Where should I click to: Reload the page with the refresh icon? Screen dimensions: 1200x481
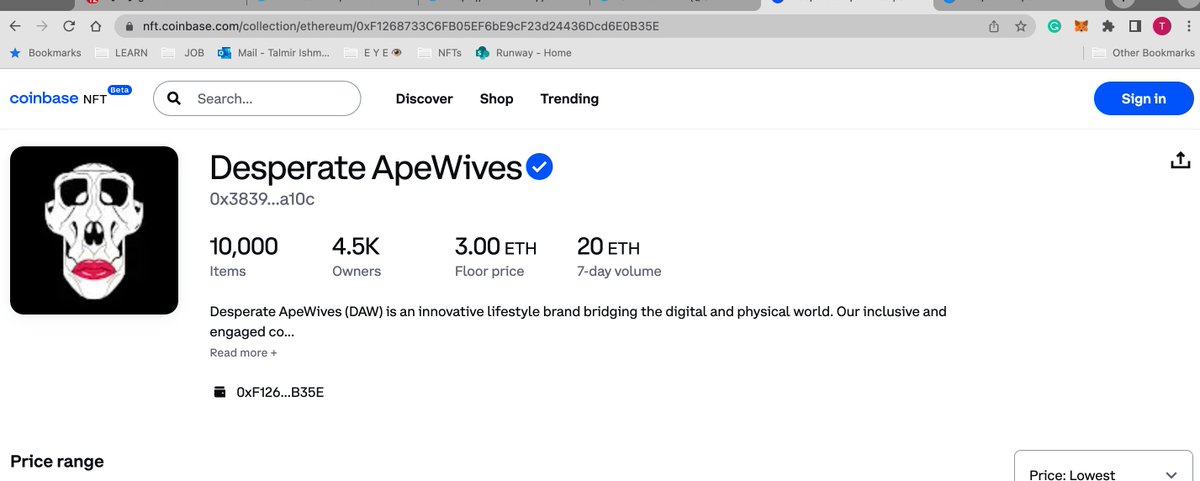[68, 26]
